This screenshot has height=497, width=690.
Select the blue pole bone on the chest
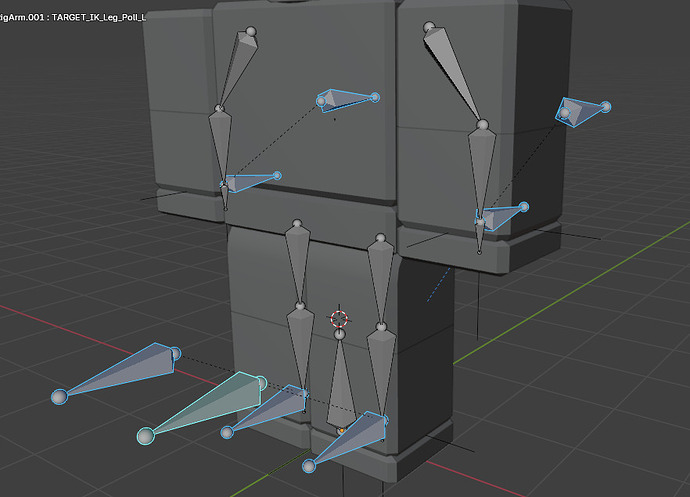[x=348, y=100]
